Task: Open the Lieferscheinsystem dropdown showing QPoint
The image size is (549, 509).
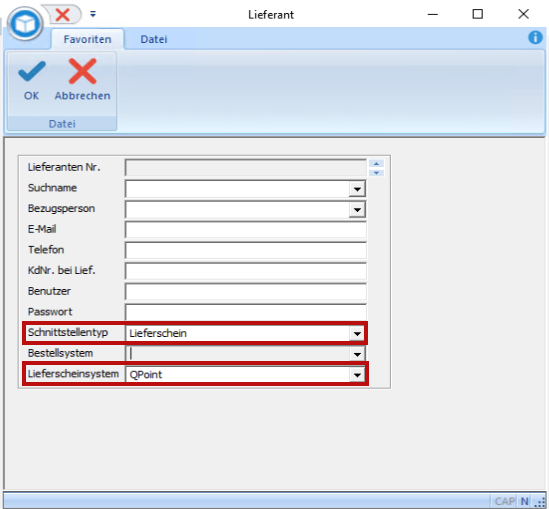Action: [x=357, y=375]
